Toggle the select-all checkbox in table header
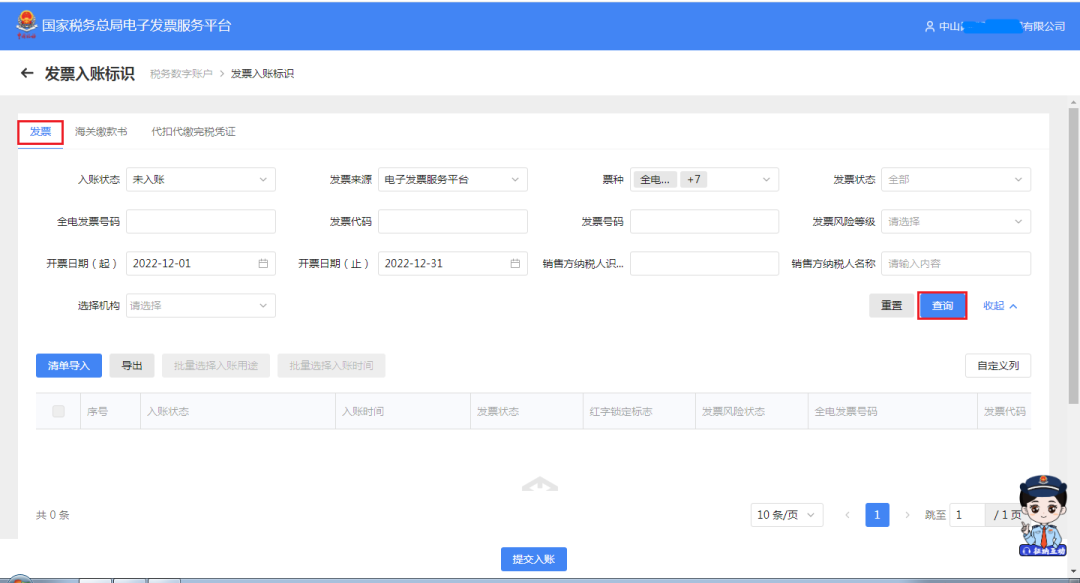Screen dimensions: 1080x583 pos(58,411)
